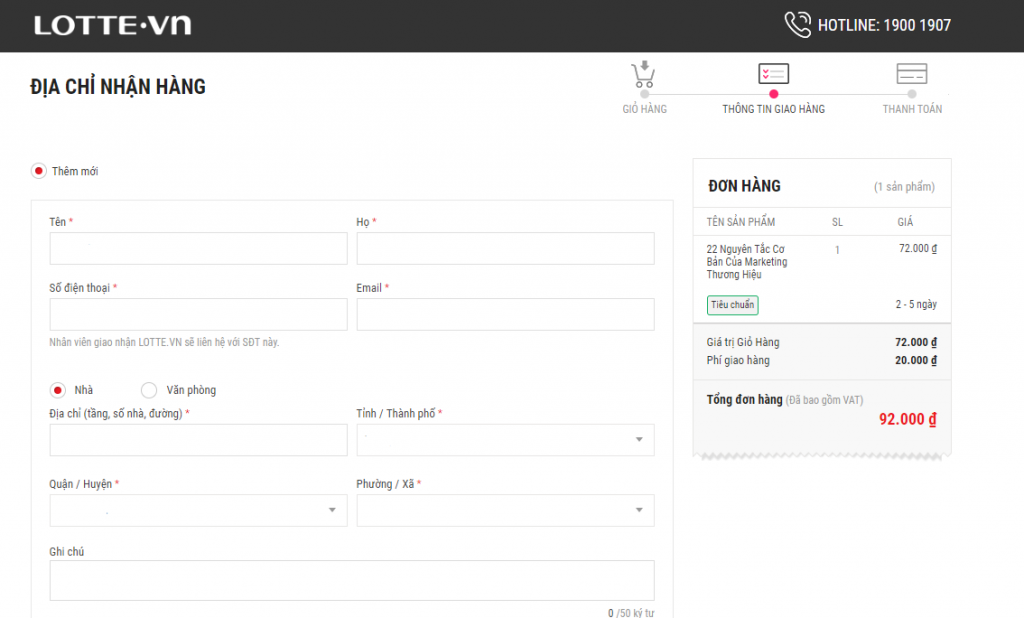This screenshot has height=618, width=1024.
Task: Click the shopping cart step icon
Action: tap(644, 74)
